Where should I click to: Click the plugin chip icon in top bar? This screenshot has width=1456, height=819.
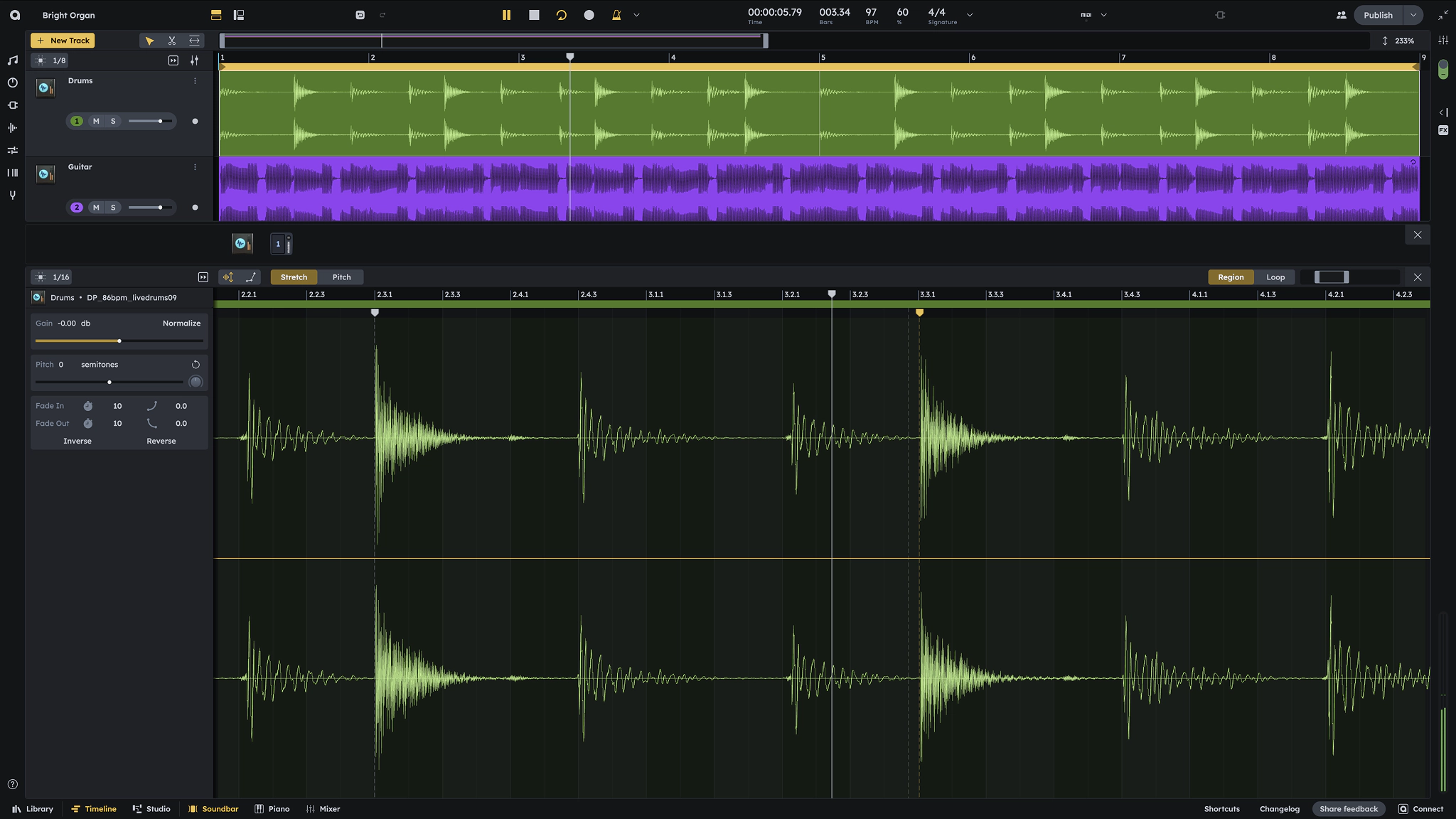1220,15
